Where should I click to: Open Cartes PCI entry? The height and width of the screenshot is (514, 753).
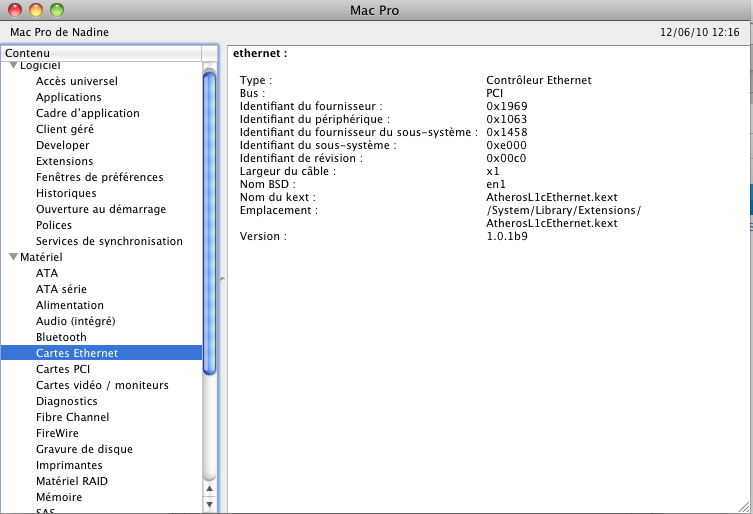[63, 369]
